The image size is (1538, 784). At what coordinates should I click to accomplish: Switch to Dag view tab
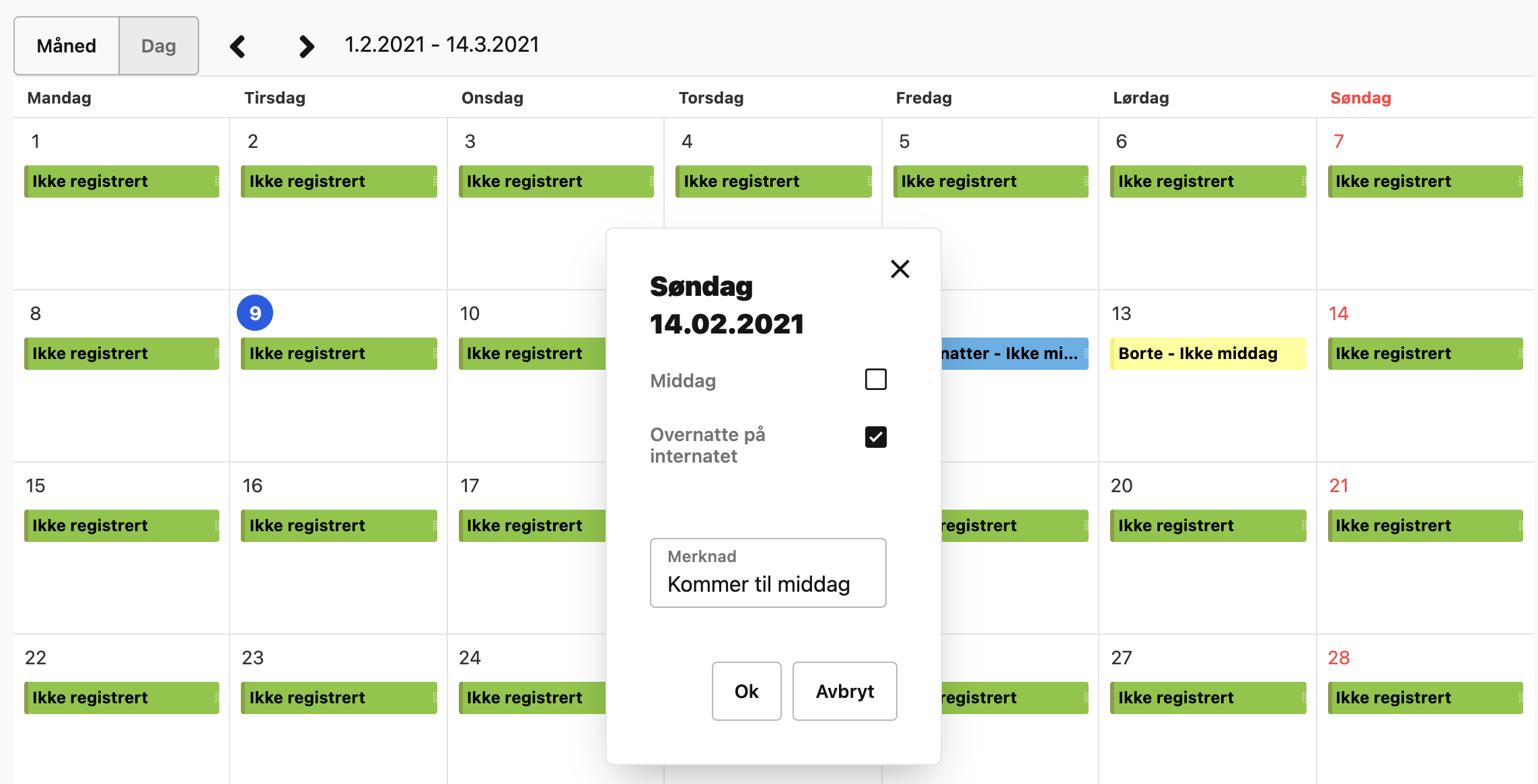159,46
